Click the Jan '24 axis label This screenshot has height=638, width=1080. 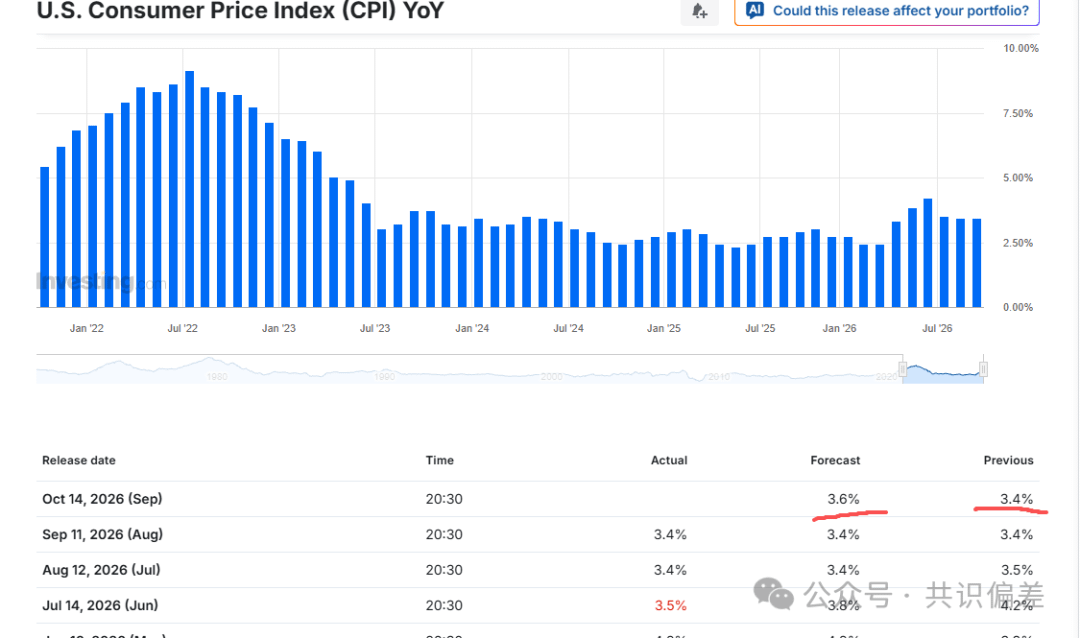point(472,328)
